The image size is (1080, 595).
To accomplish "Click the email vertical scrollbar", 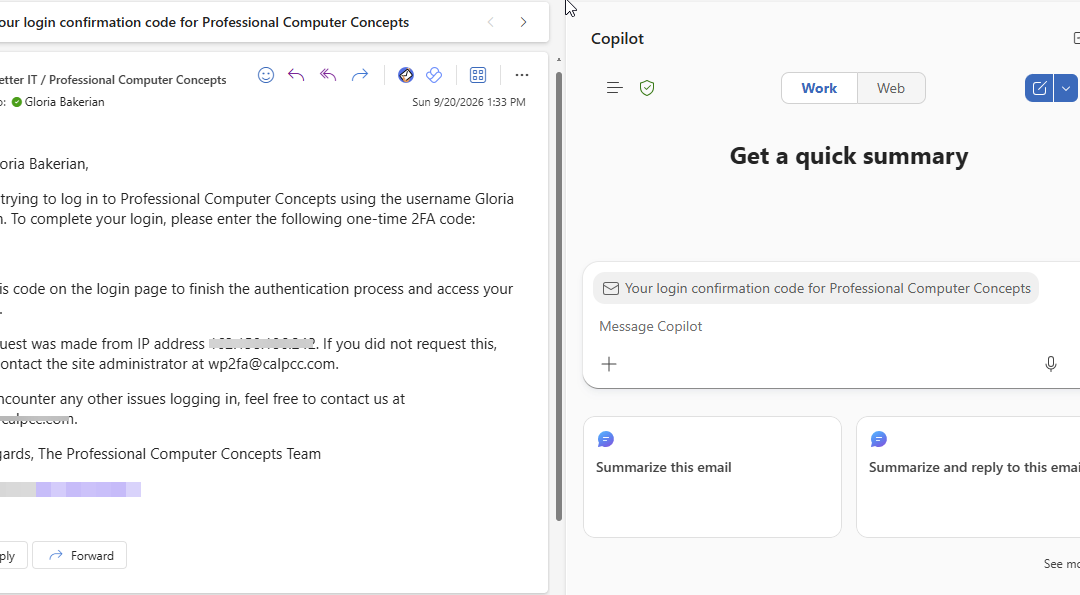I will coord(559,296).
